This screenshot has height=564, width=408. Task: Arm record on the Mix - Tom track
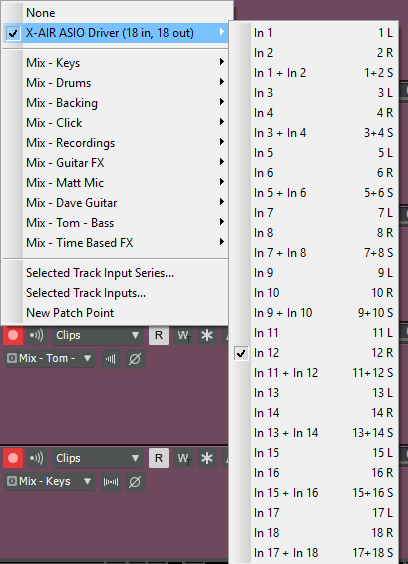tap(13, 335)
